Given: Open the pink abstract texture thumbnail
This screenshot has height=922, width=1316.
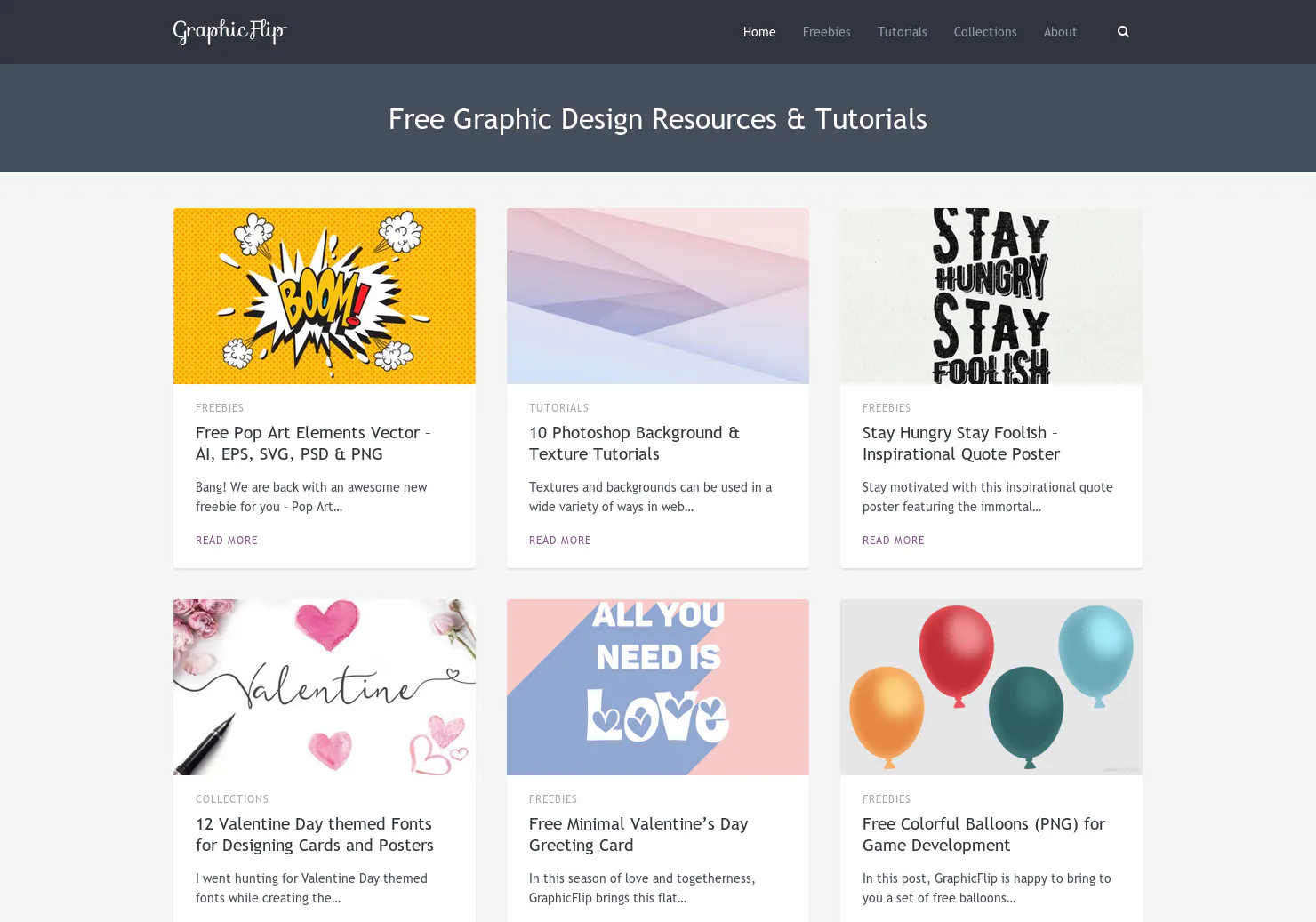Looking at the screenshot, I should click(658, 296).
